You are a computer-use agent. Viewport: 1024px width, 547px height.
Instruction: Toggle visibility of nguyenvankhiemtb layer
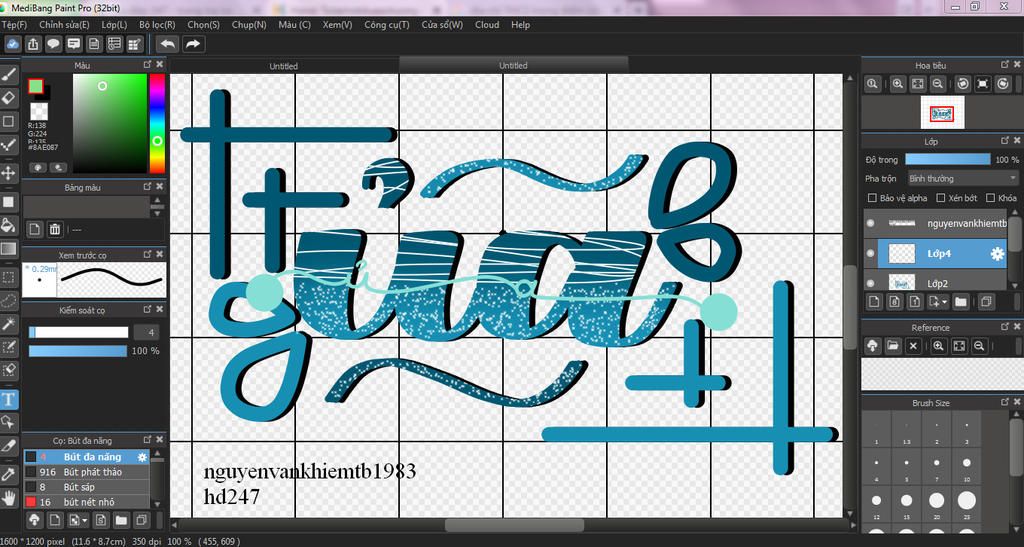pyautogui.click(x=870, y=223)
